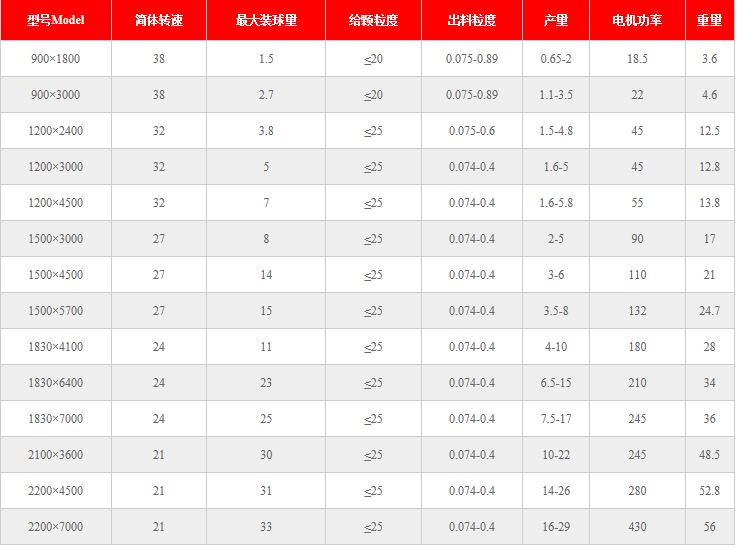Click the 电机功率 header cell
Screen dimensions: 737x547
pos(638,21)
